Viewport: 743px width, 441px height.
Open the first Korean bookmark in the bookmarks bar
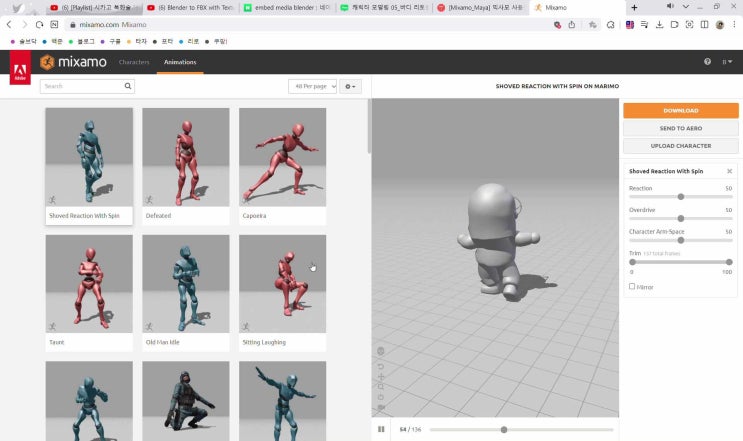click(x=24, y=41)
